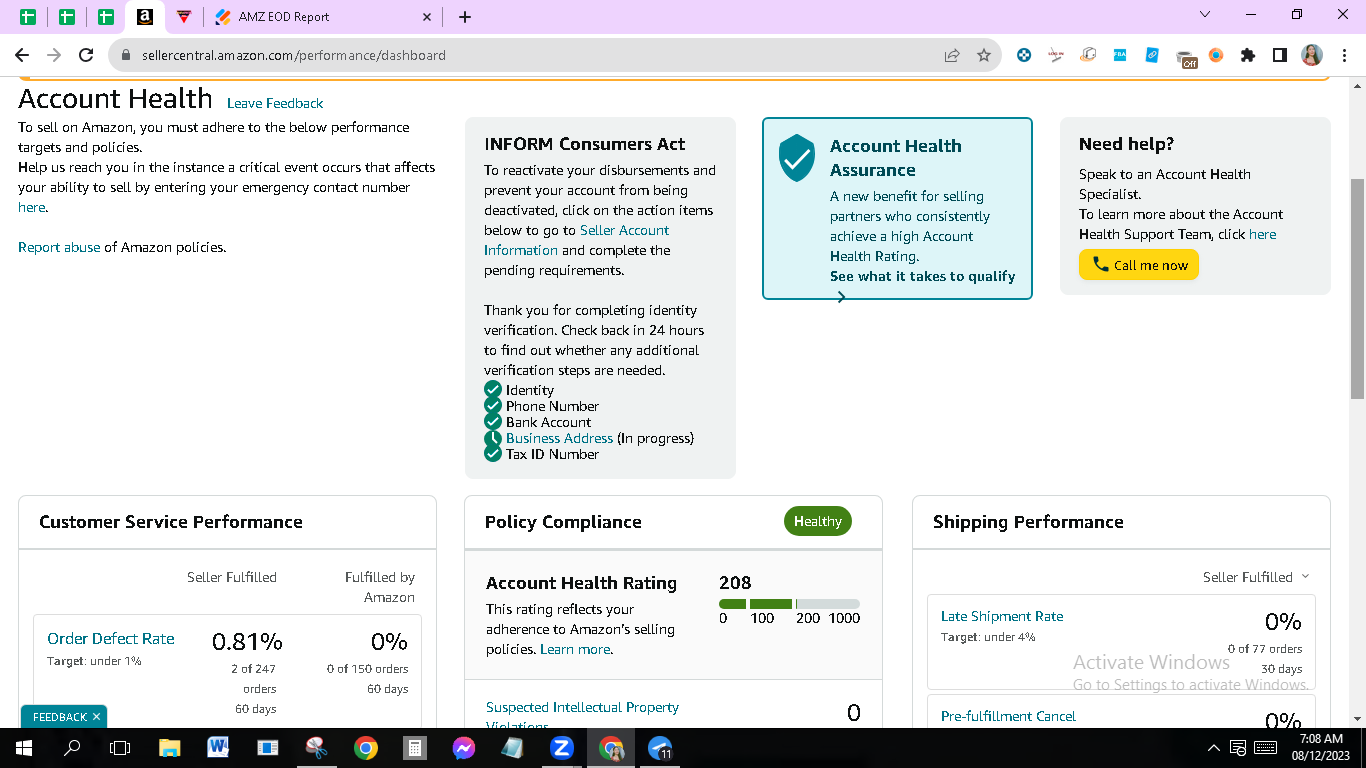
Task: Click 'here' to enter emergency contact number
Action: click(x=32, y=207)
